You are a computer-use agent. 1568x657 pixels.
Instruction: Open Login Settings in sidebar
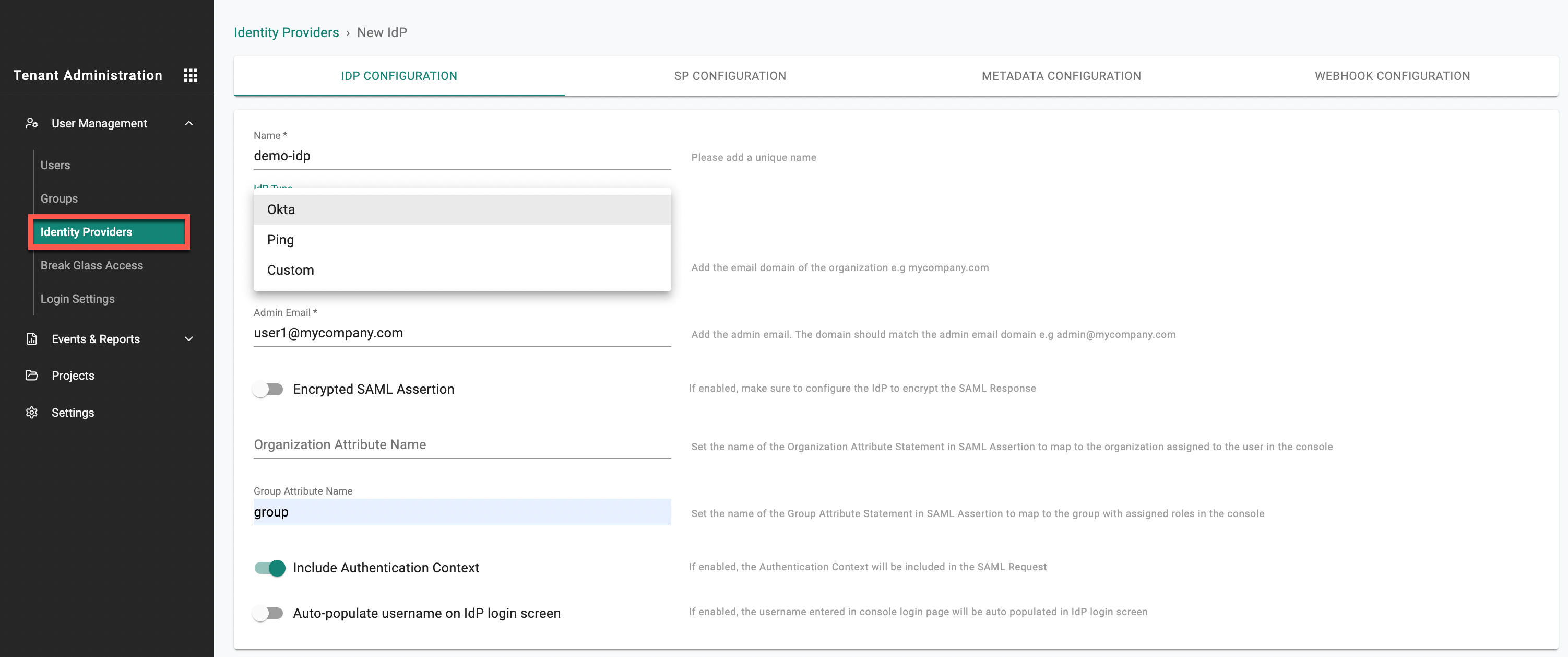pyautogui.click(x=77, y=299)
